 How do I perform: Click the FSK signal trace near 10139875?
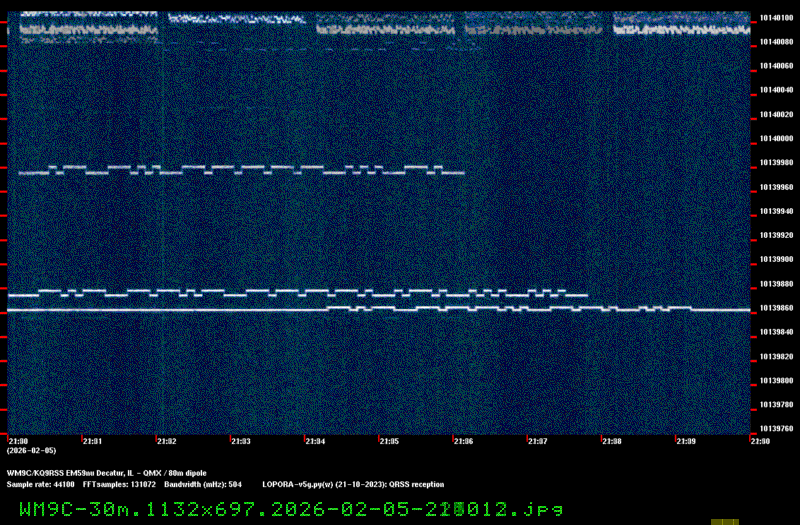click(x=297, y=293)
